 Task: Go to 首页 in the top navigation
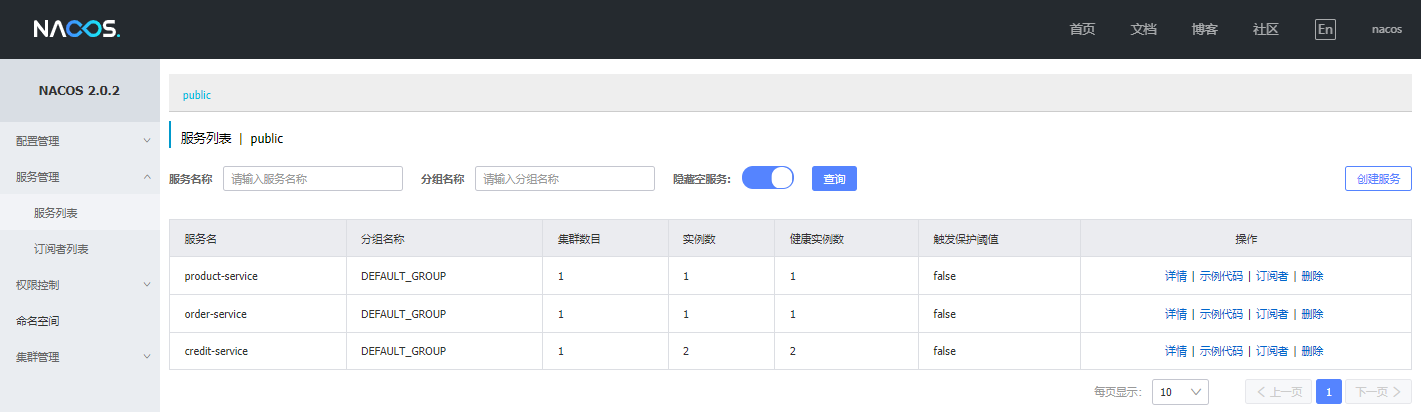[1082, 29]
